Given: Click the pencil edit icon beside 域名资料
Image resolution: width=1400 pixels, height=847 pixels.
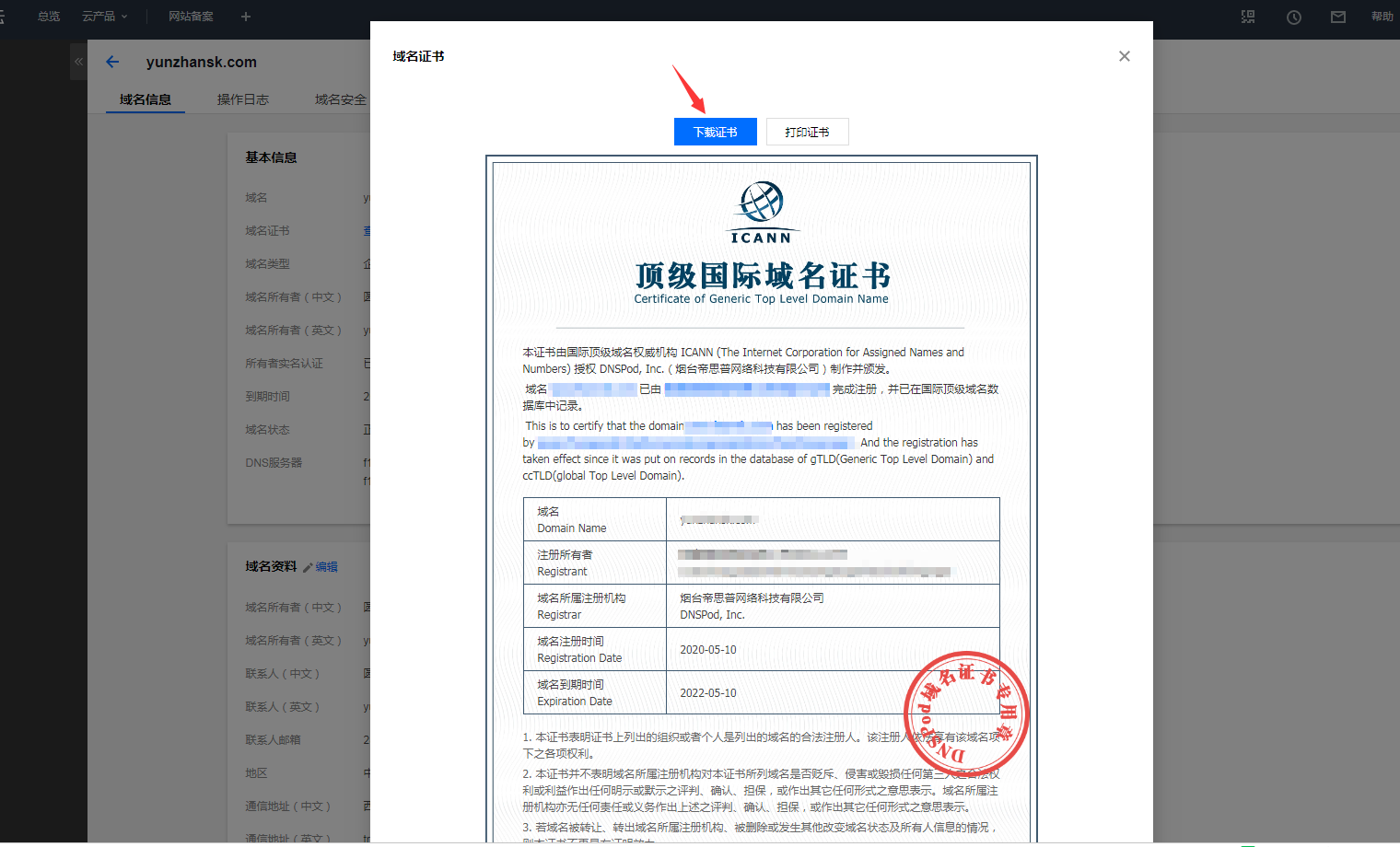Looking at the screenshot, I should [x=308, y=567].
